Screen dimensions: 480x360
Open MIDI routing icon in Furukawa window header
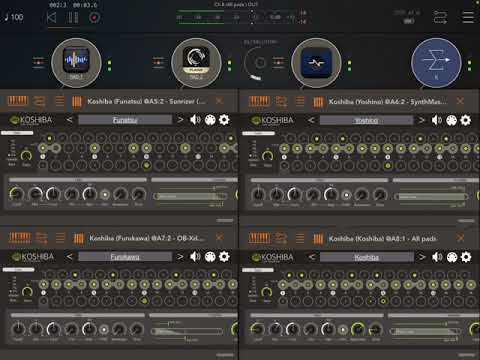(x=41, y=238)
